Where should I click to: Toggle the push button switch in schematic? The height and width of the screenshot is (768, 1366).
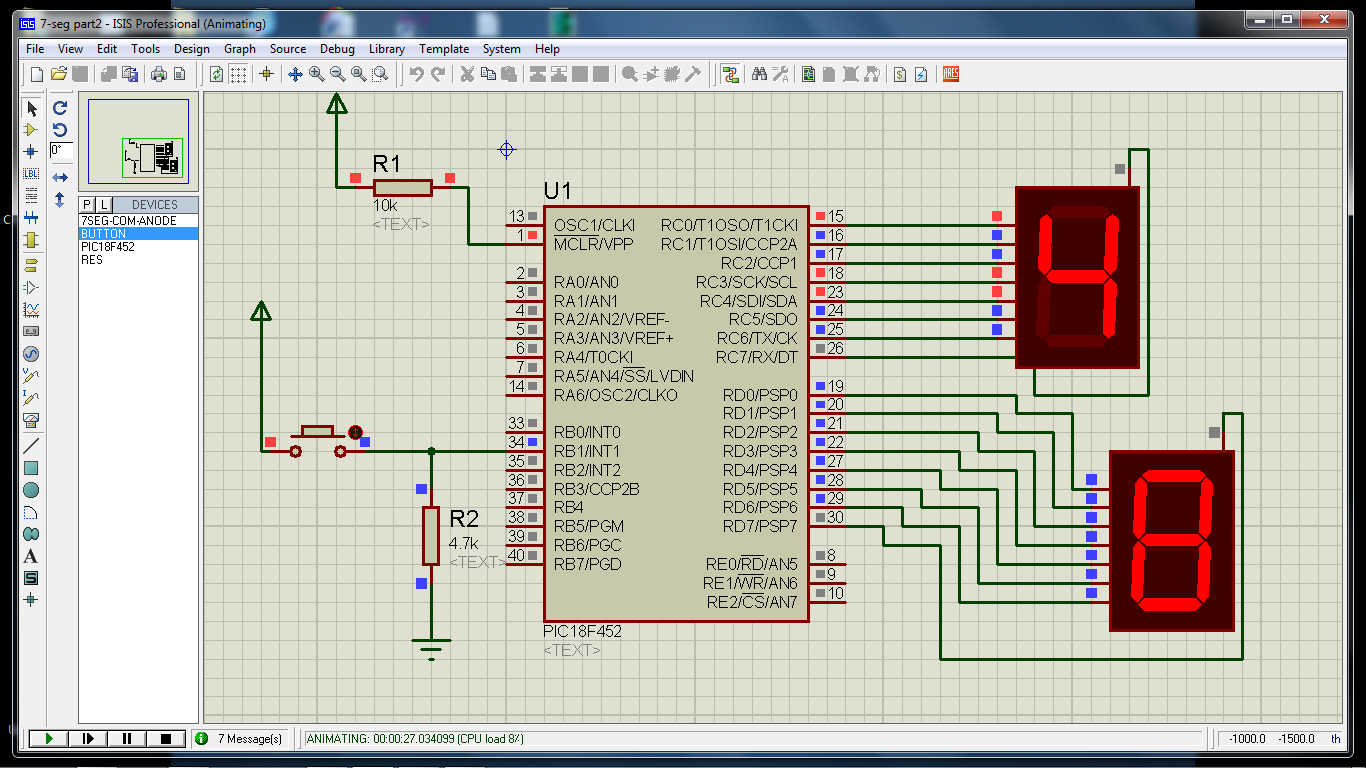click(319, 441)
